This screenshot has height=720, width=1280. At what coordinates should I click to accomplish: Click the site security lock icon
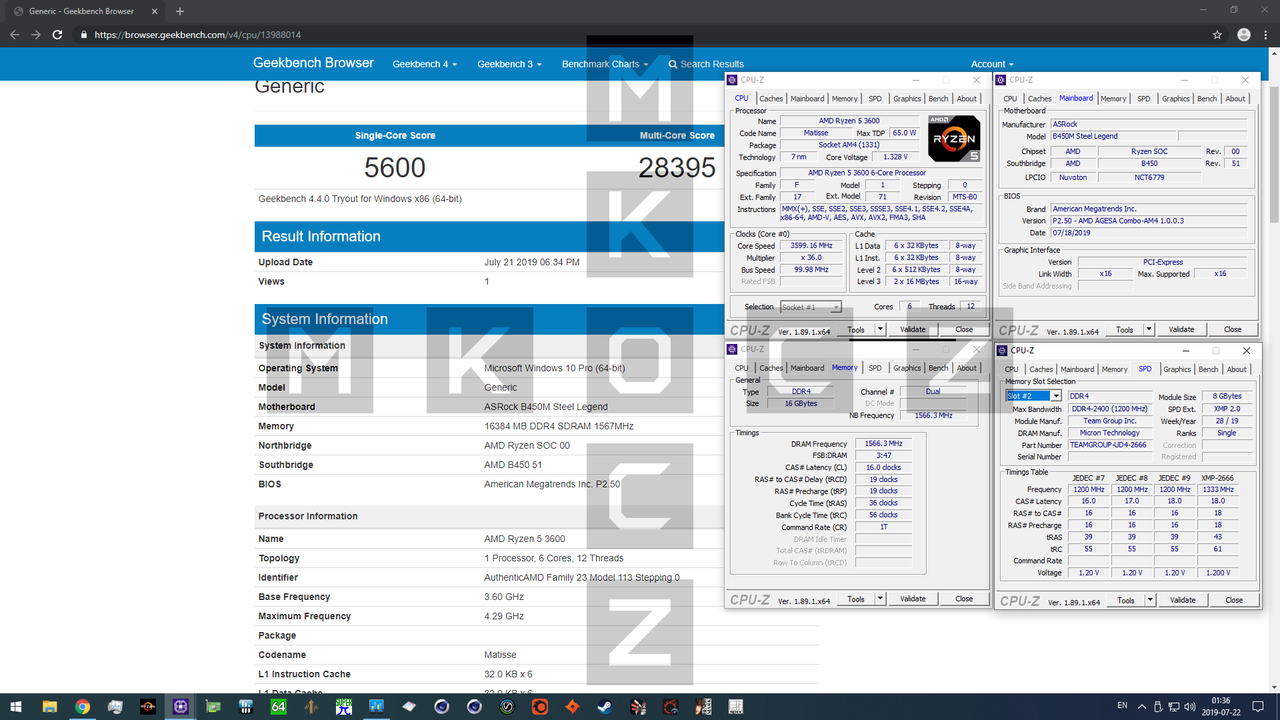[x=85, y=34]
